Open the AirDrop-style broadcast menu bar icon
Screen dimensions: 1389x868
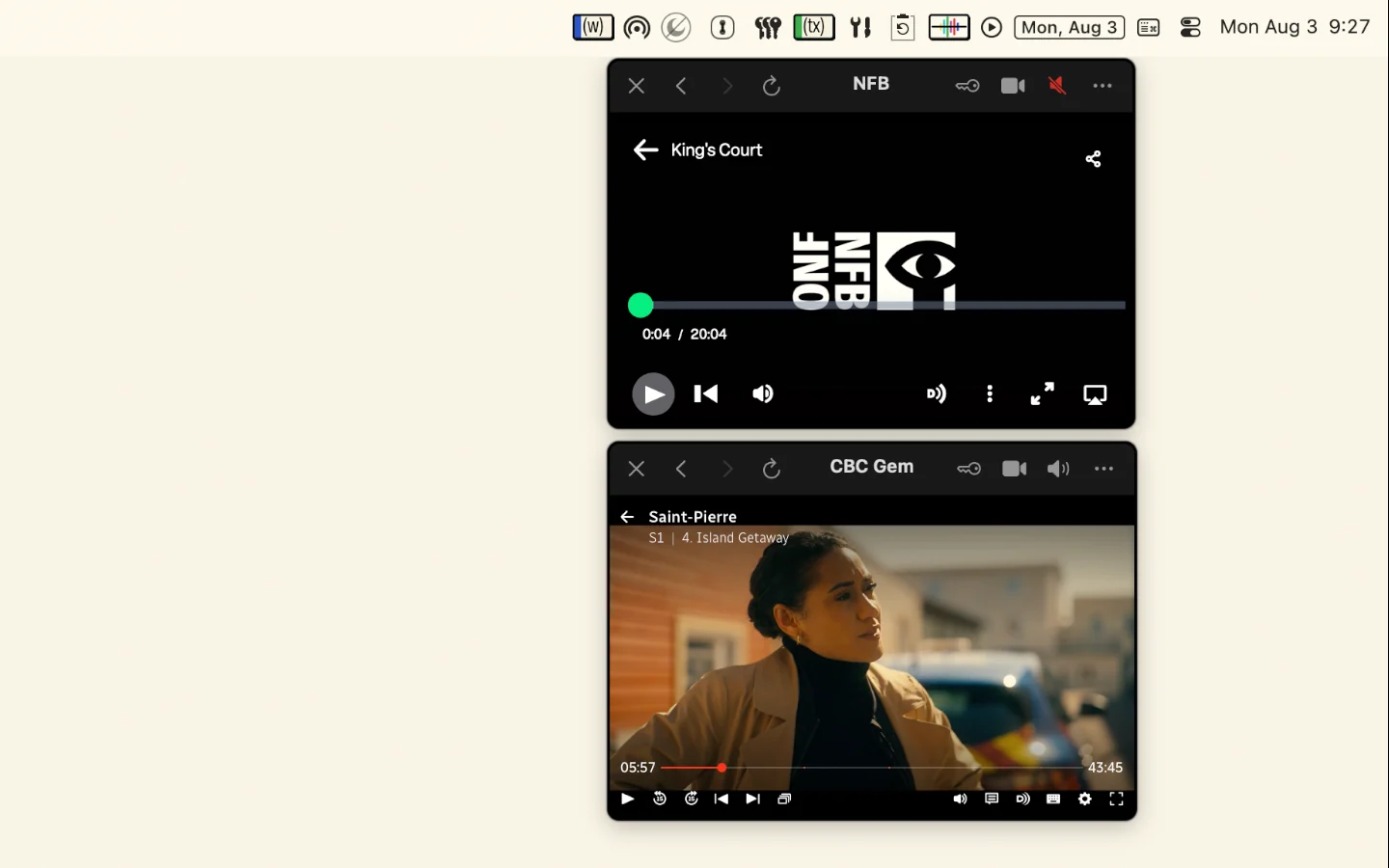[x=637, y=27]
